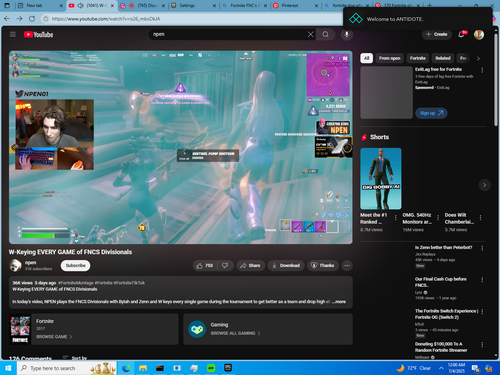Show hidden system tray icons
The width and height of the screenshot is (500, 375).
coord(441,368)
